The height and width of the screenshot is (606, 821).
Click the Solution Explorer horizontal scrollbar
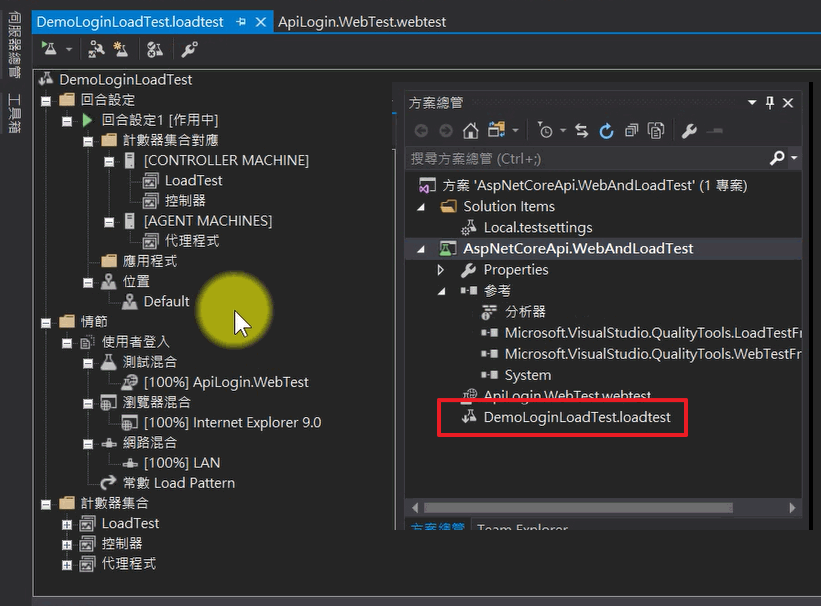point(578,508)
